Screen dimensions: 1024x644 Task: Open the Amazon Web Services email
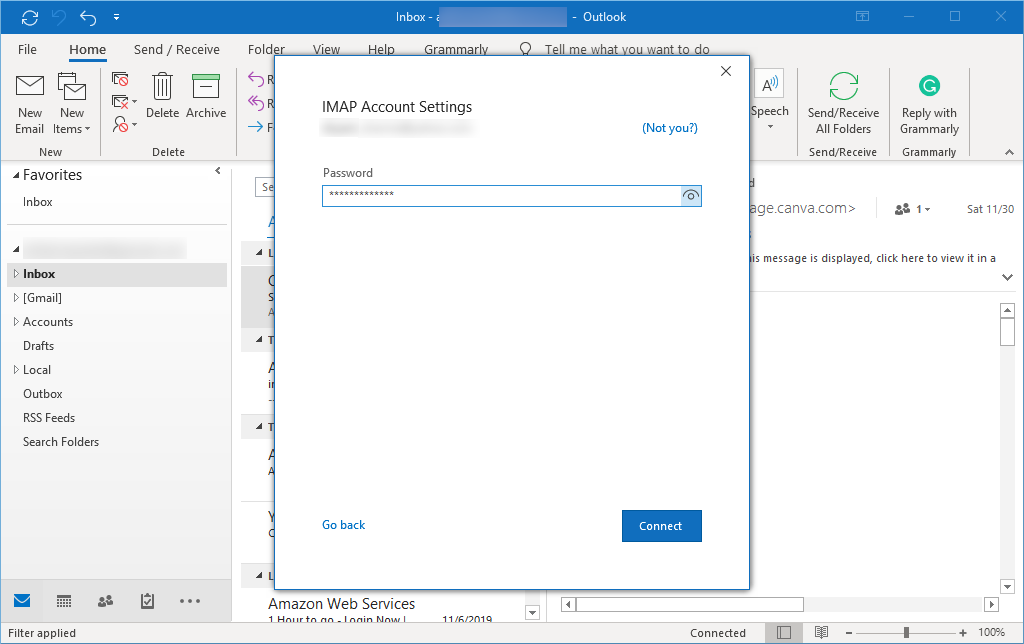click(382, 609)
